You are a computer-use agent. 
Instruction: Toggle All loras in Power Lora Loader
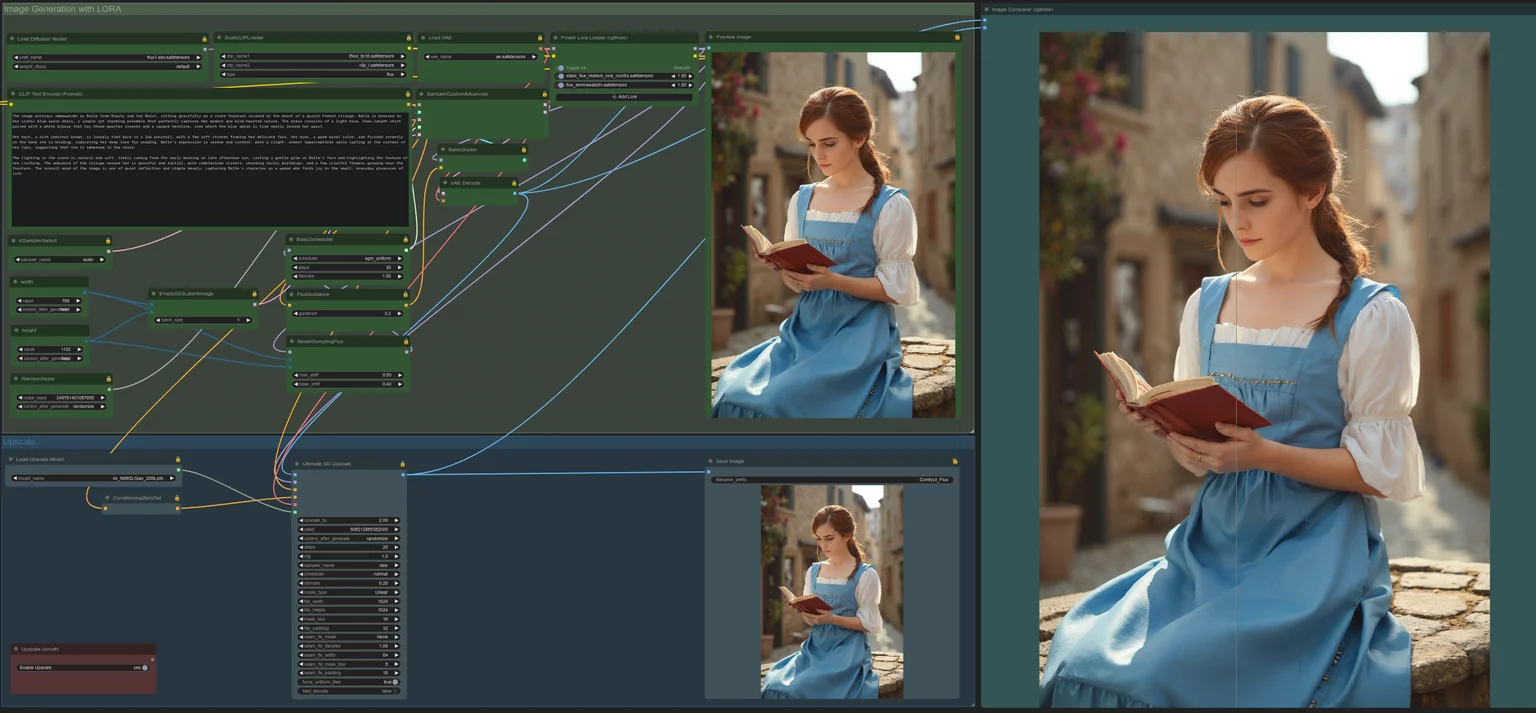562,68
